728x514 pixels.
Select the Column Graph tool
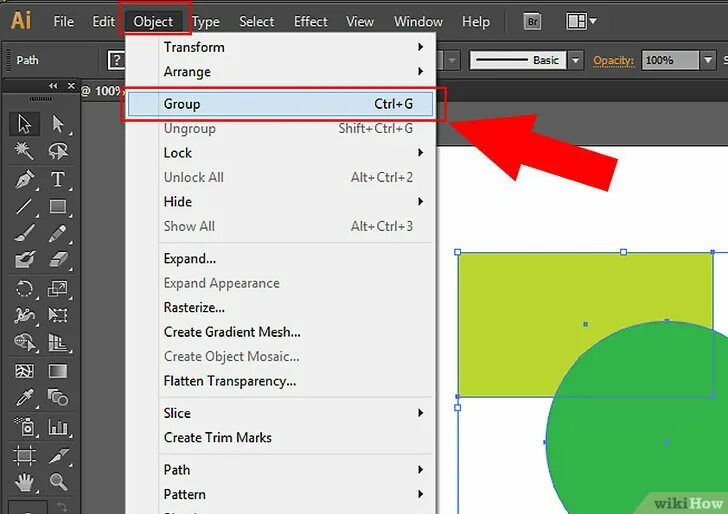click(58, 426)
